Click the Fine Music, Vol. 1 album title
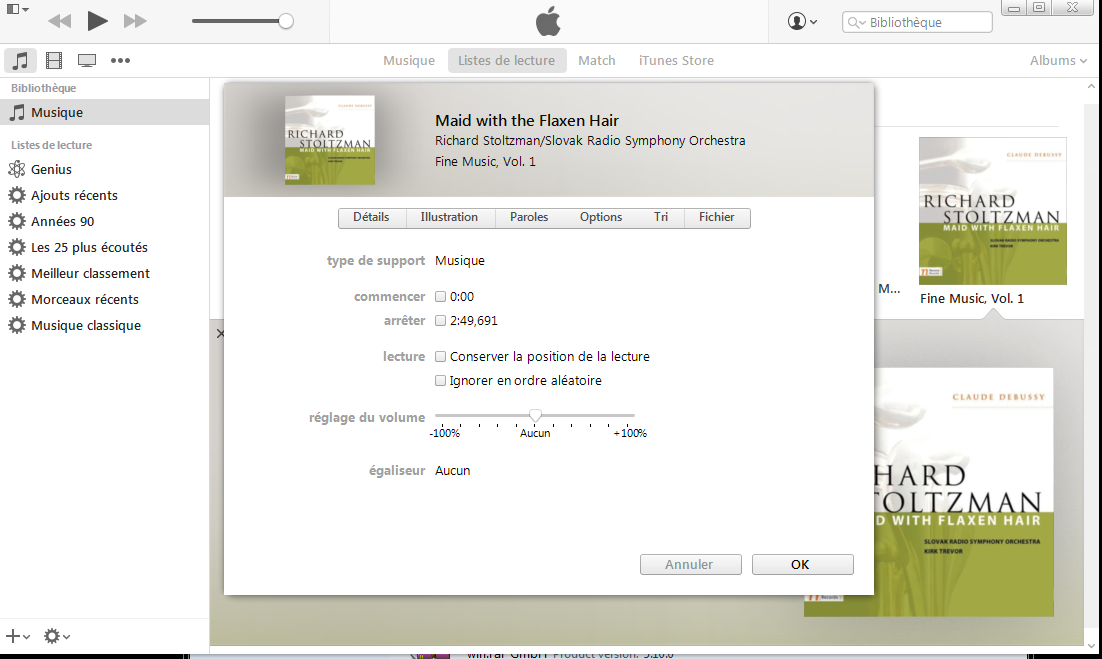This screenshot has width=1102, height=659. [972, 299]
